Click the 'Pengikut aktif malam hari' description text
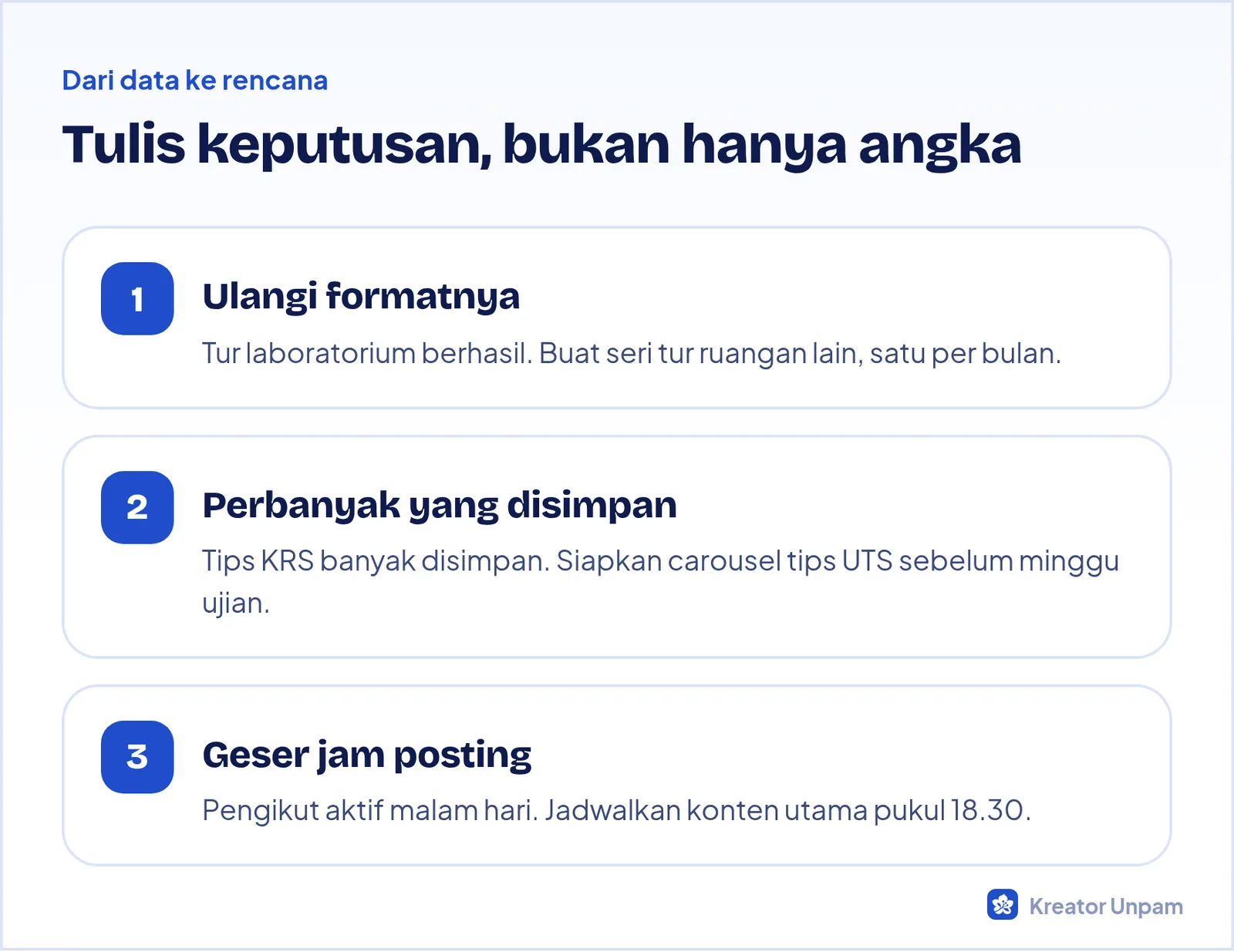 (616, 811)
